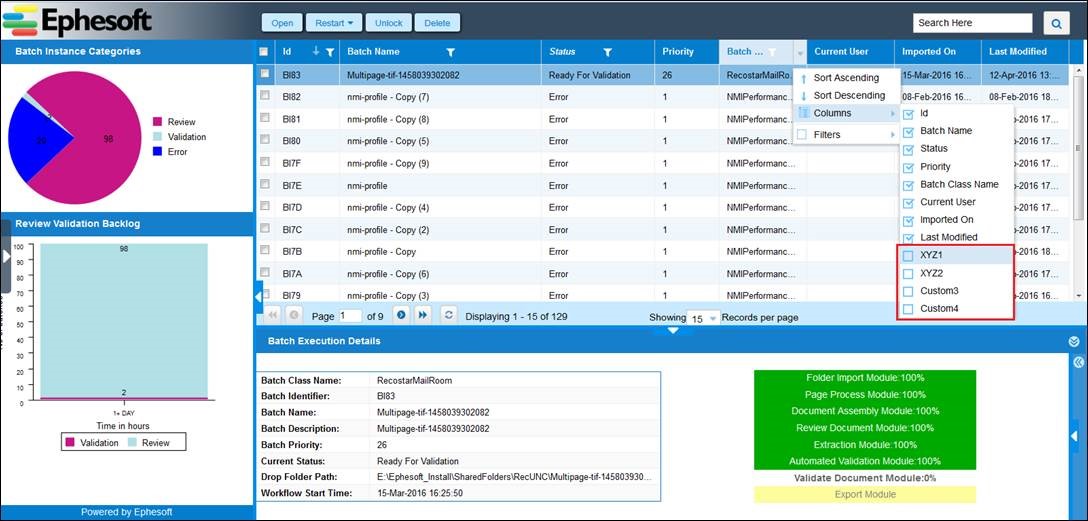Click the Open button
1088x521 pixels.
[282, 23]
